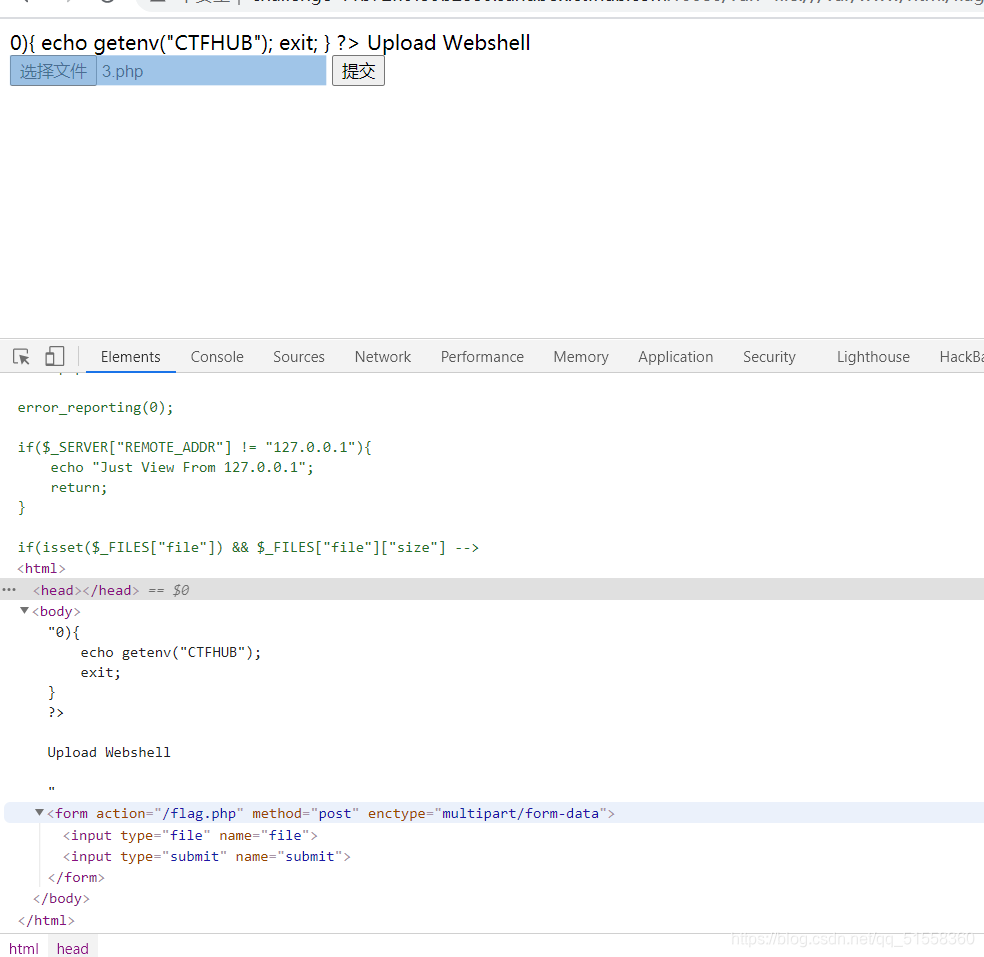Select the closing body tag row
Viewport: 984px width, 957px height.
click(62, 899)
